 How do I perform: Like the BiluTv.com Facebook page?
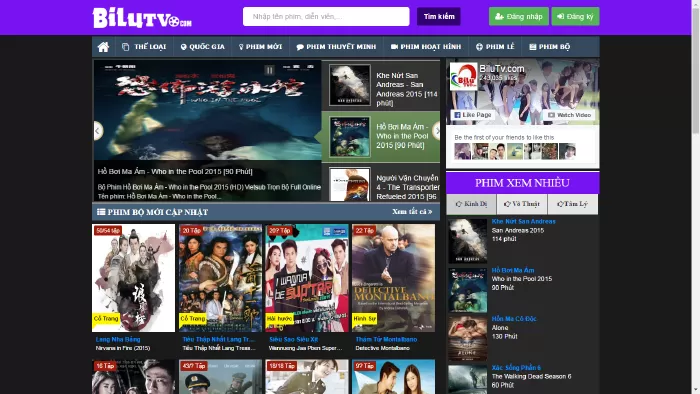pyautogui.click(x=473, y=115)
